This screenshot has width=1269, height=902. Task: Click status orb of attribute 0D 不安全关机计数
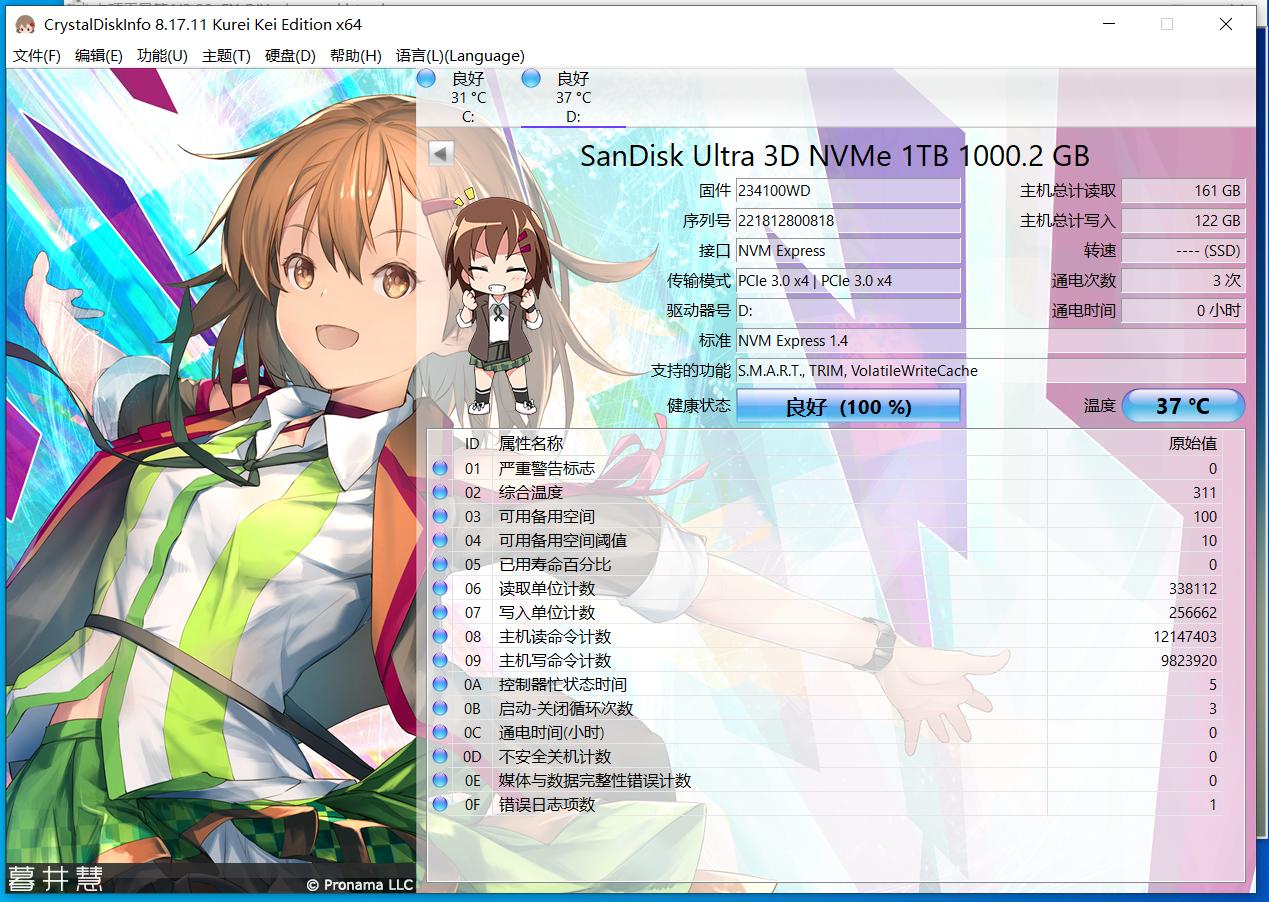(x=440, y=756)
